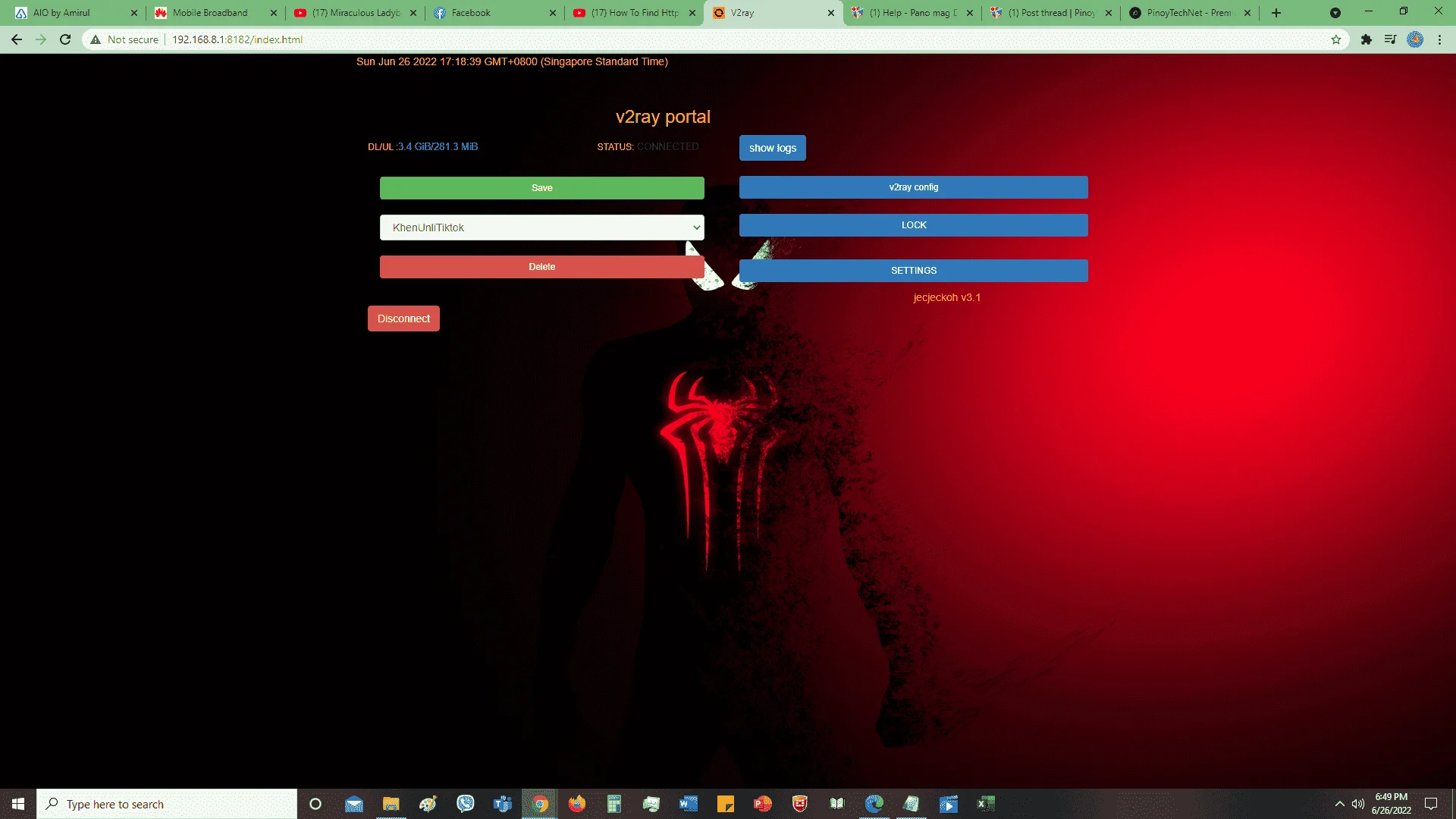Viewport: 1456px width, 819px height.
Task: Open Viber from the taskbar
Action: click(465, 804)
